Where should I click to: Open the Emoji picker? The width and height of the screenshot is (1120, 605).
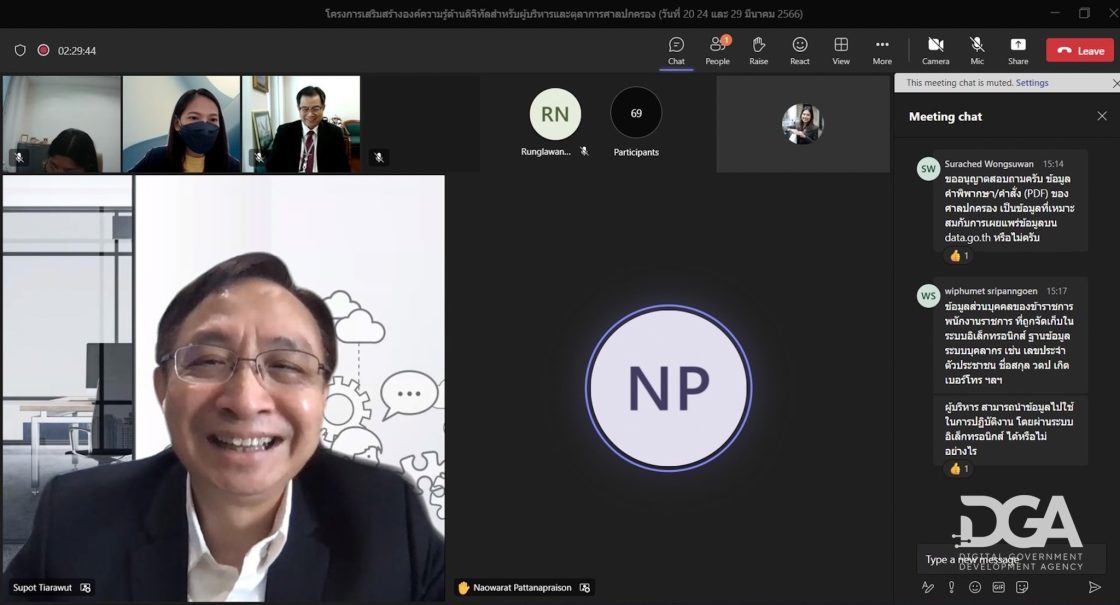[x=974, y=587]
